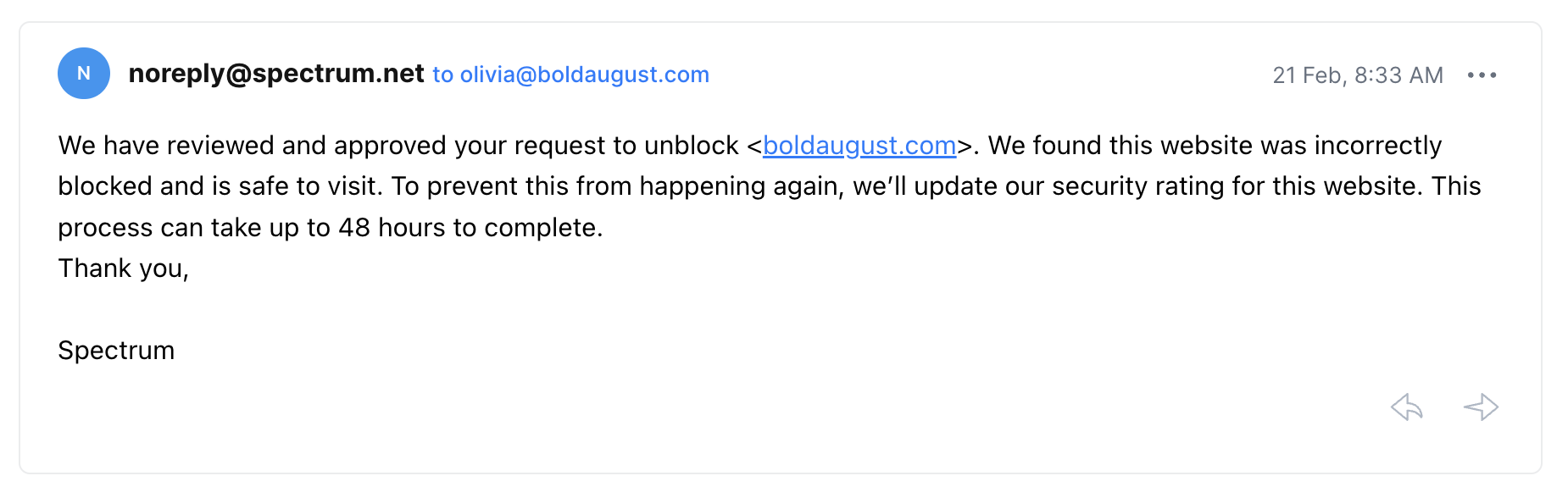The image size is (1568, 498).
Task: Click the reply arrow icon
Action: (1407, 407)
